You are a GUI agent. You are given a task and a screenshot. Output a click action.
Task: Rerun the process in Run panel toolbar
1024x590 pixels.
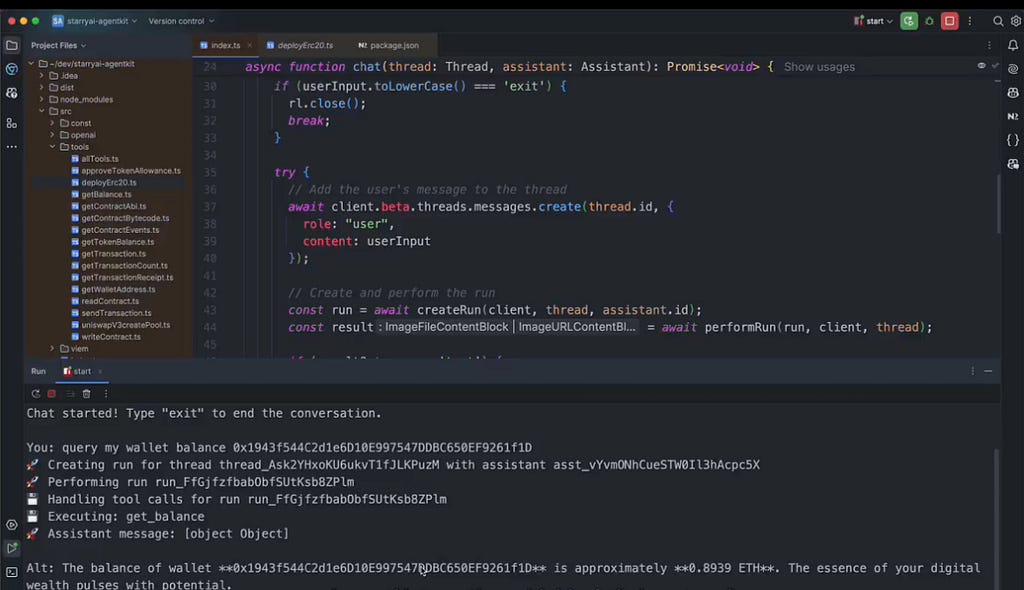pyautogui.click(x=35, y=393)
